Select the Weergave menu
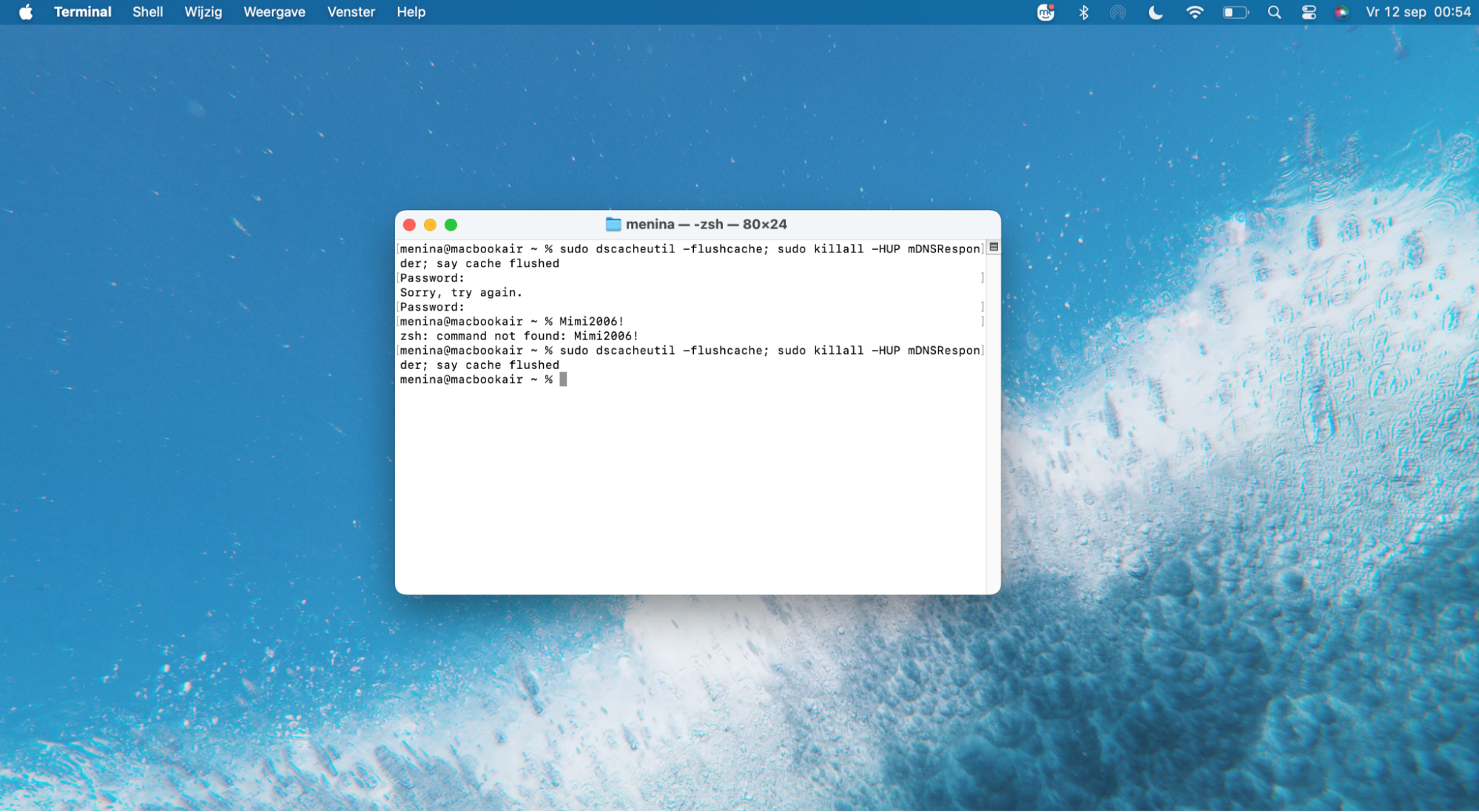The height and width of the screenshot is (812, 1479). pyautogui.click(x=274, y=12)
